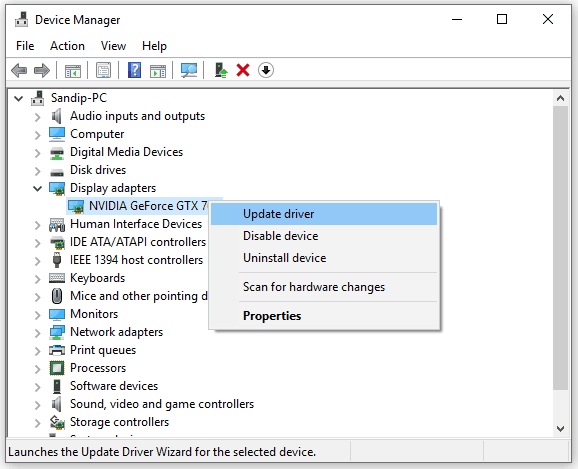The height and width of the screenshot is (469, 578).
Task: Click the Audio inputs and outputs speaker icon
Action: [57, 116]
